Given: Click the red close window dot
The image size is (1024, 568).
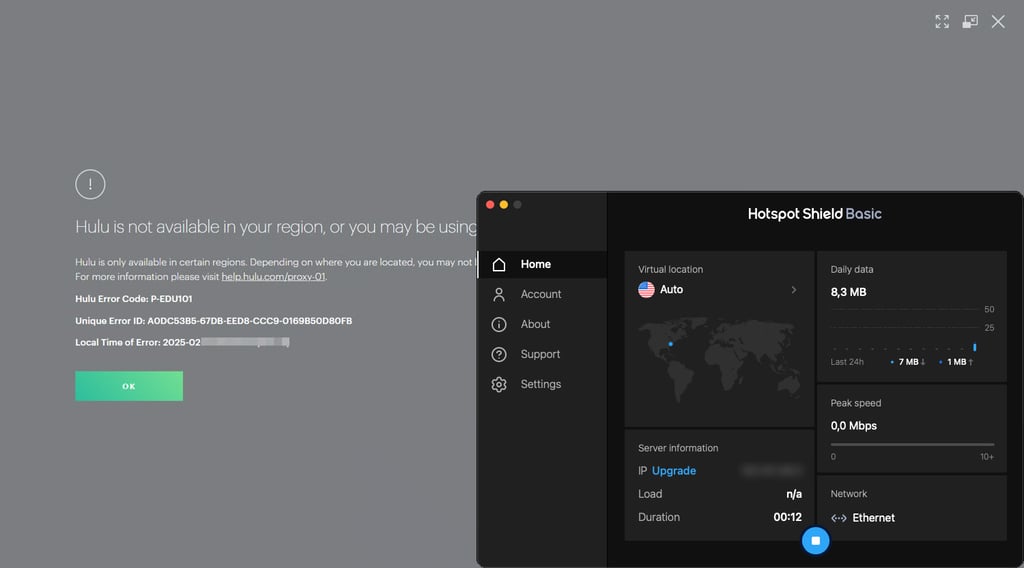Looking at the screenshot, I should pos(490,204).
